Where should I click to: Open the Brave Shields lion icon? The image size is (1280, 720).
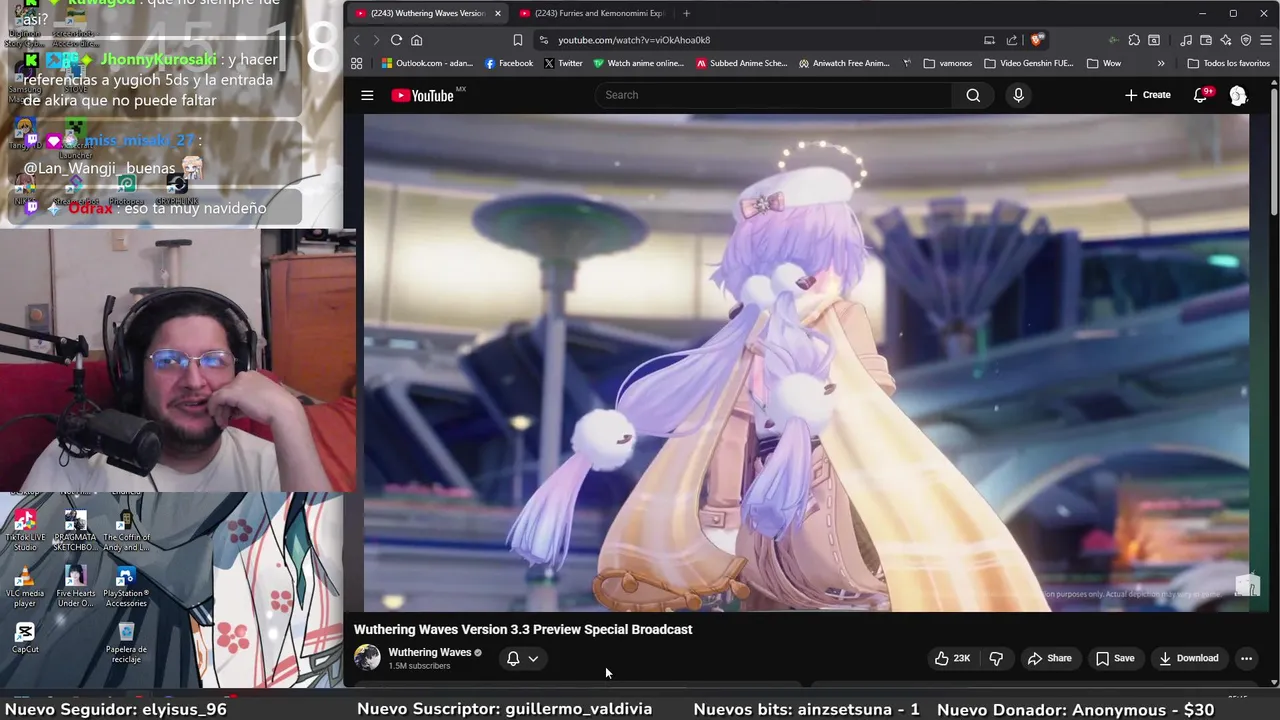1037,40
